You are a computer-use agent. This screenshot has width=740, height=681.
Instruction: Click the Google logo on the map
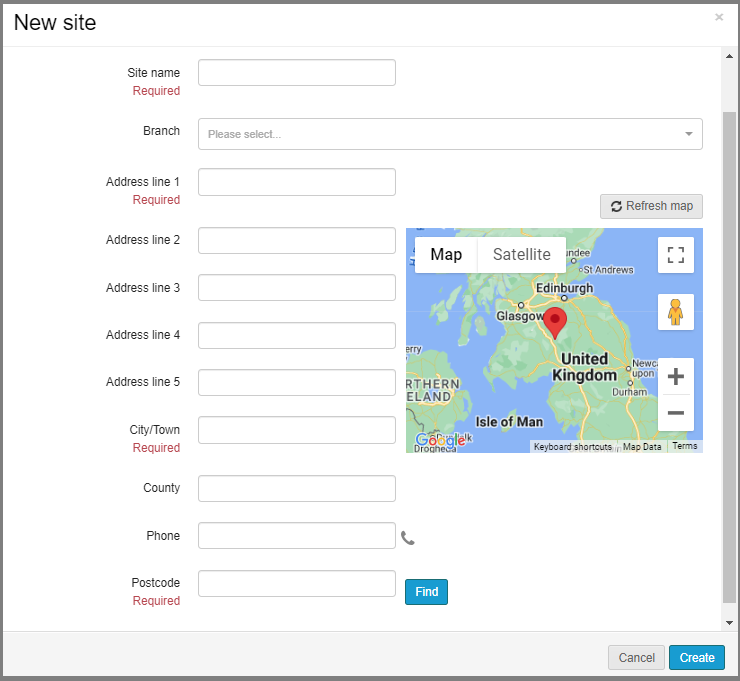click(x=440, y=440)
